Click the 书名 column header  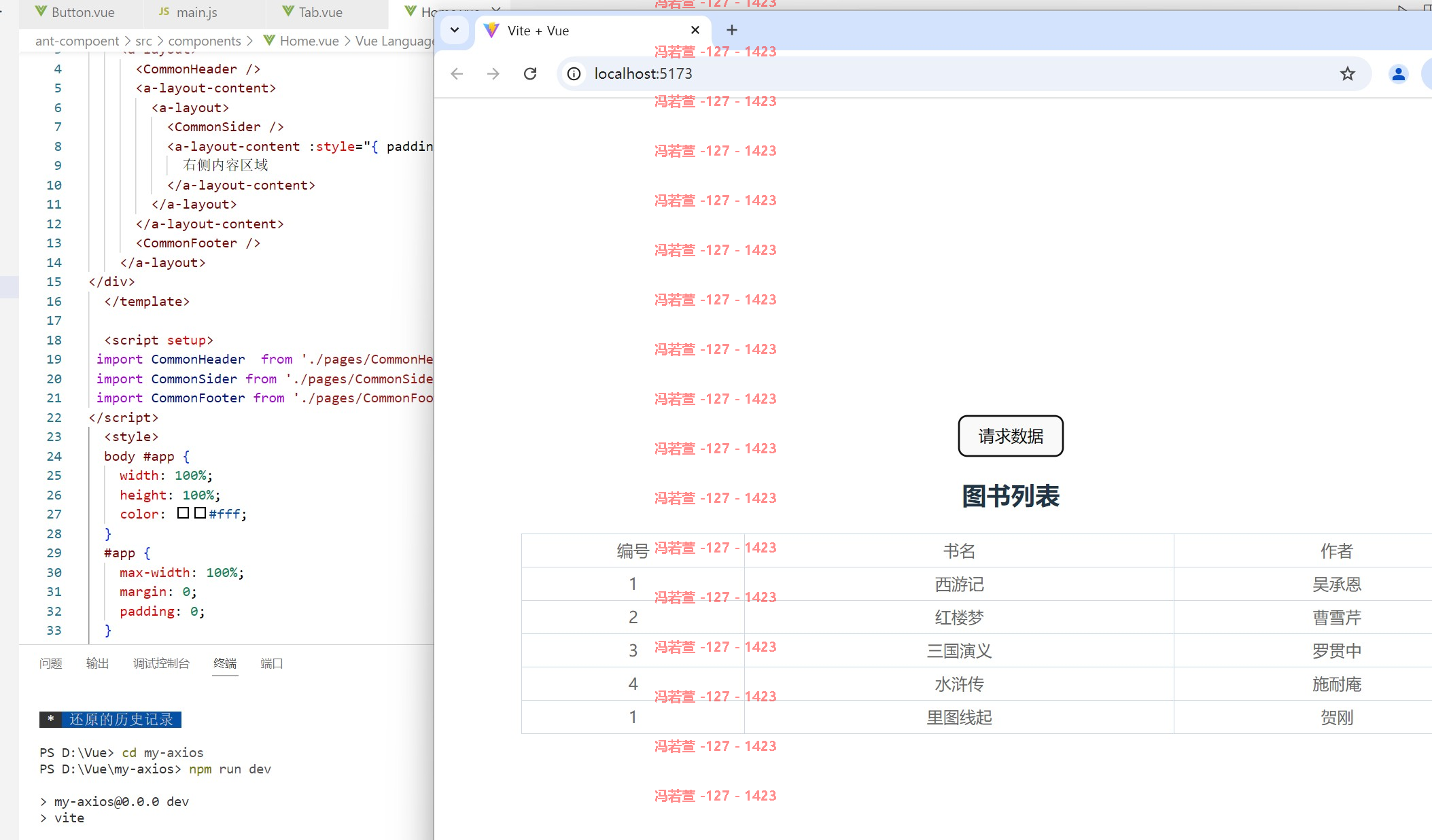[959, 550]
